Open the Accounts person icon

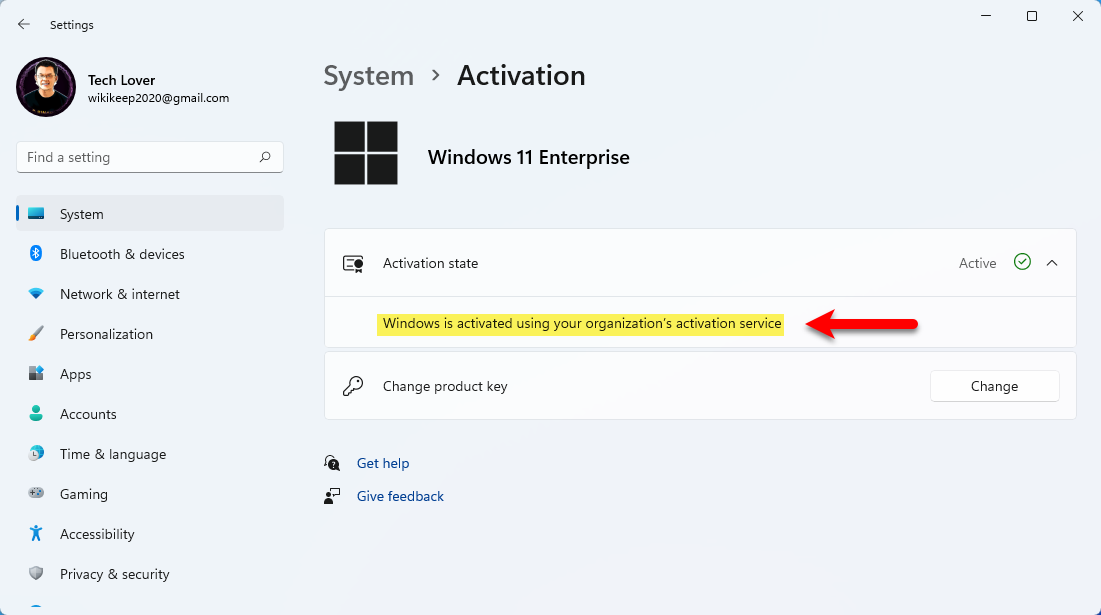(36, 414)
